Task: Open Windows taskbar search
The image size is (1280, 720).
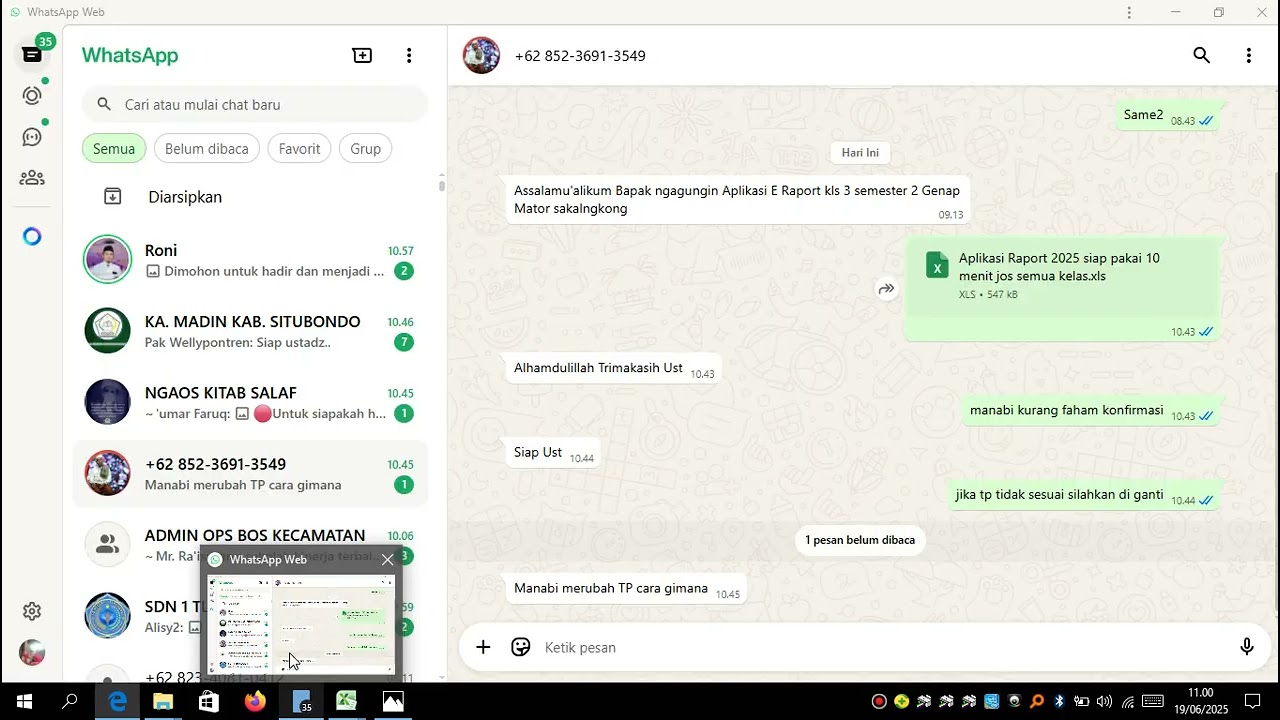Action: point(70,701)
